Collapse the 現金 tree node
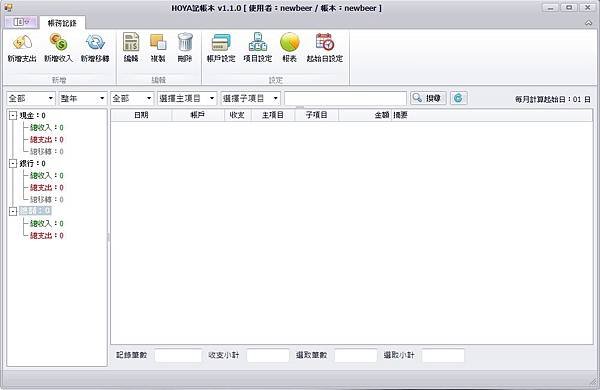Image resolution: width=600 pixels, height=390 pixels. pyautogui.click(x=13, y=115)
